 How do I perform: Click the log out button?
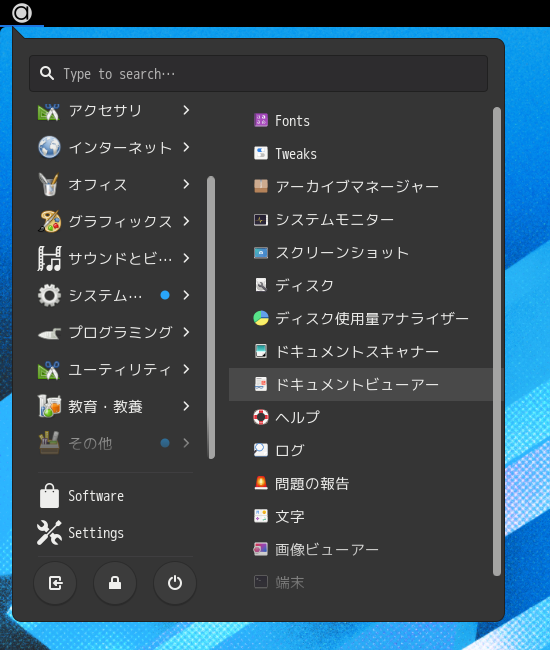(55, 583)
